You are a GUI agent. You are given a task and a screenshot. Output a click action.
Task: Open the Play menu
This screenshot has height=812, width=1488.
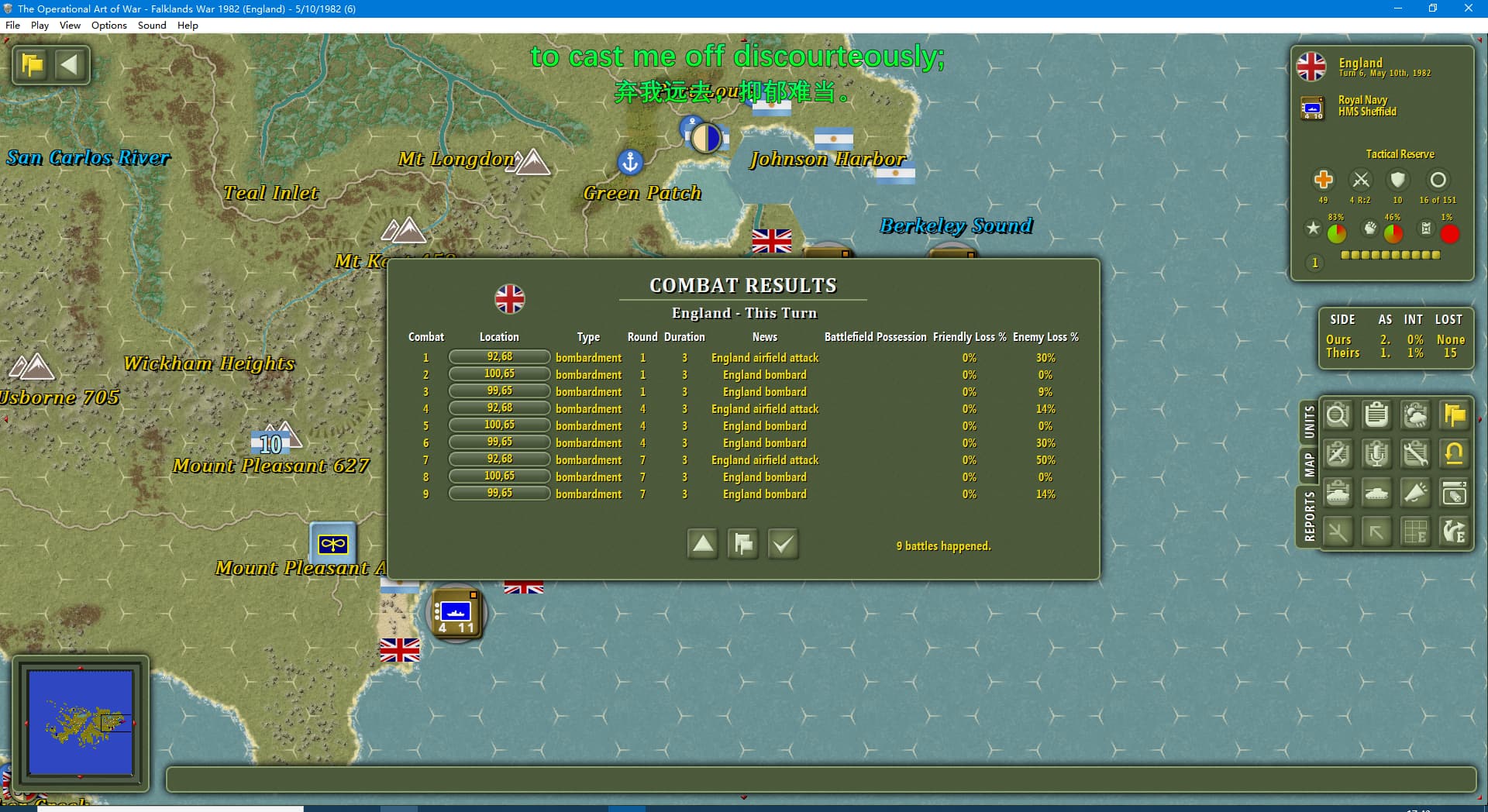click(40, 25)
